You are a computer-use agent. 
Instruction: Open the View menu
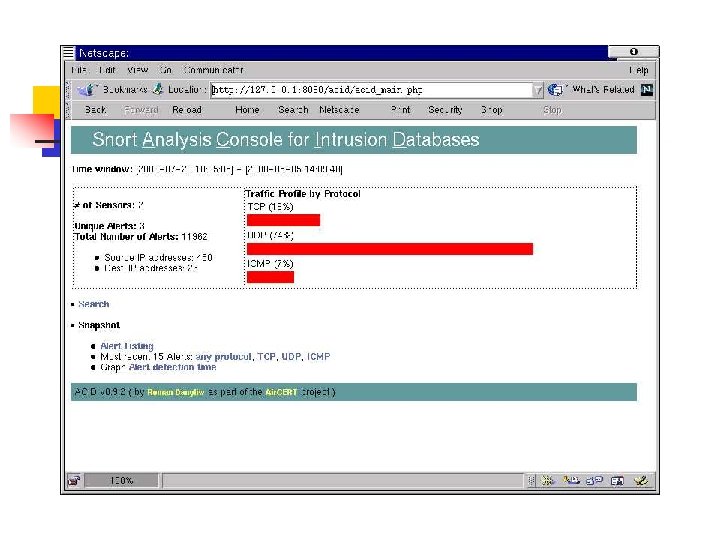(137, 70)
